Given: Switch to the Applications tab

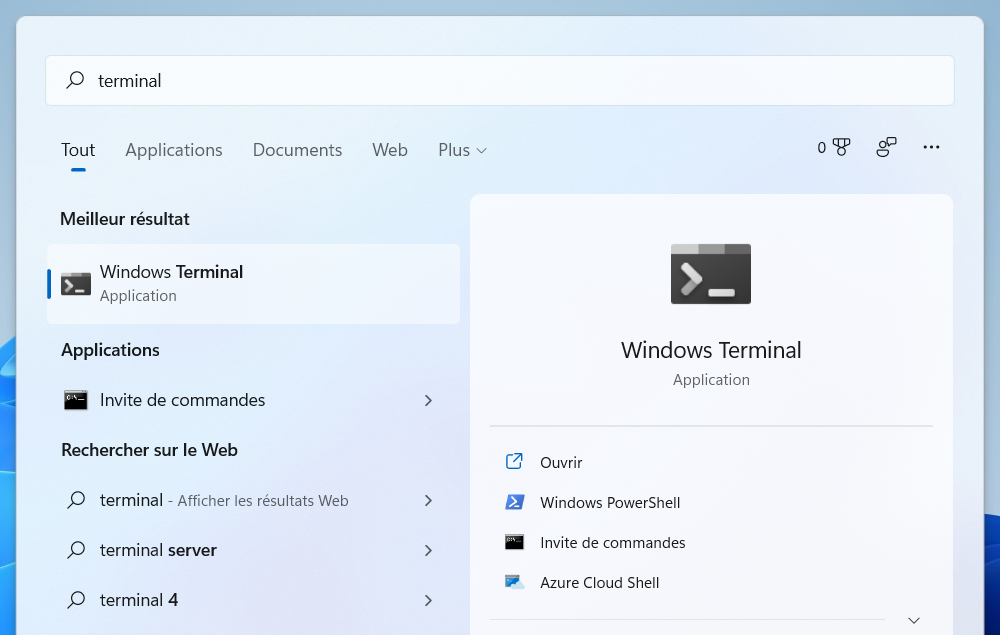Looking at the screenshot, I should click(x=173, y=150).
